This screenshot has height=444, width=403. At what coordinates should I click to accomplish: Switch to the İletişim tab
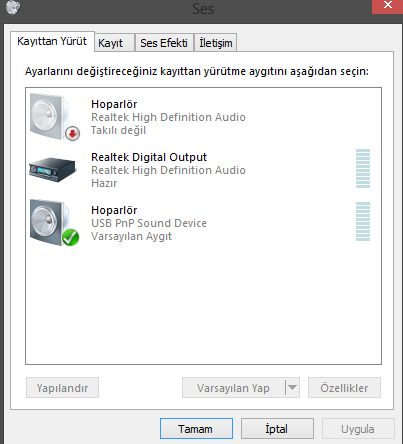pos(216,43)
